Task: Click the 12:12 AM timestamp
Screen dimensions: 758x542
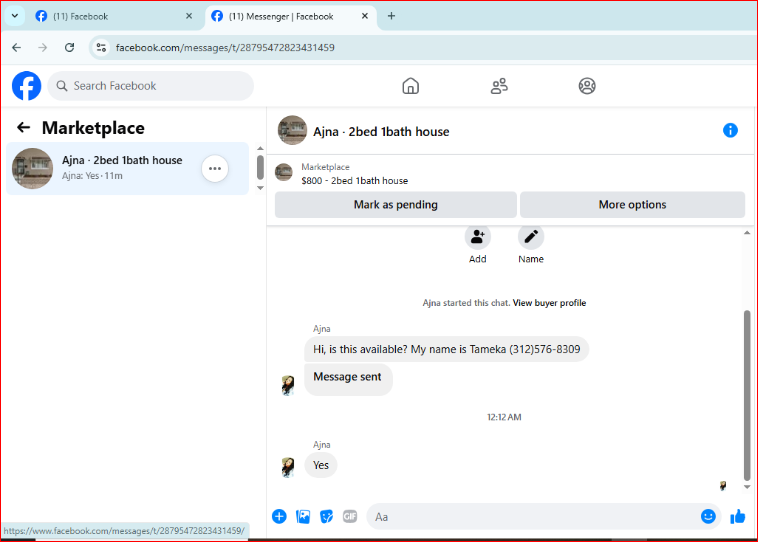Action: (504, 417)
